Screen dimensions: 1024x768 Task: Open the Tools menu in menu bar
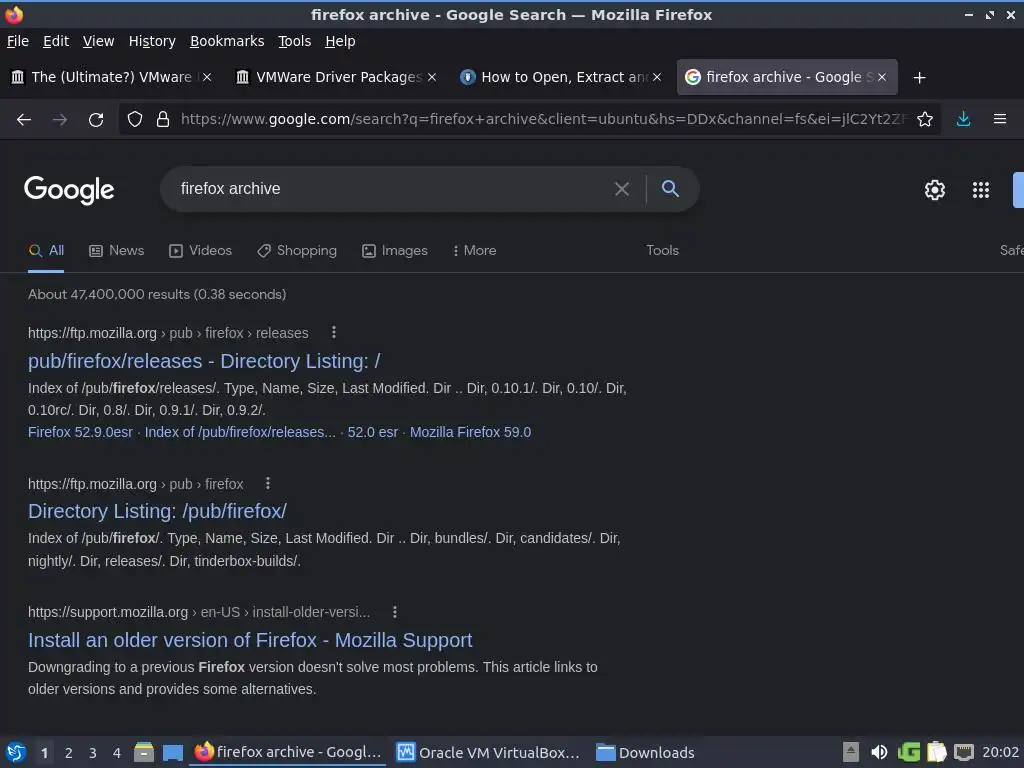point(295,41)
